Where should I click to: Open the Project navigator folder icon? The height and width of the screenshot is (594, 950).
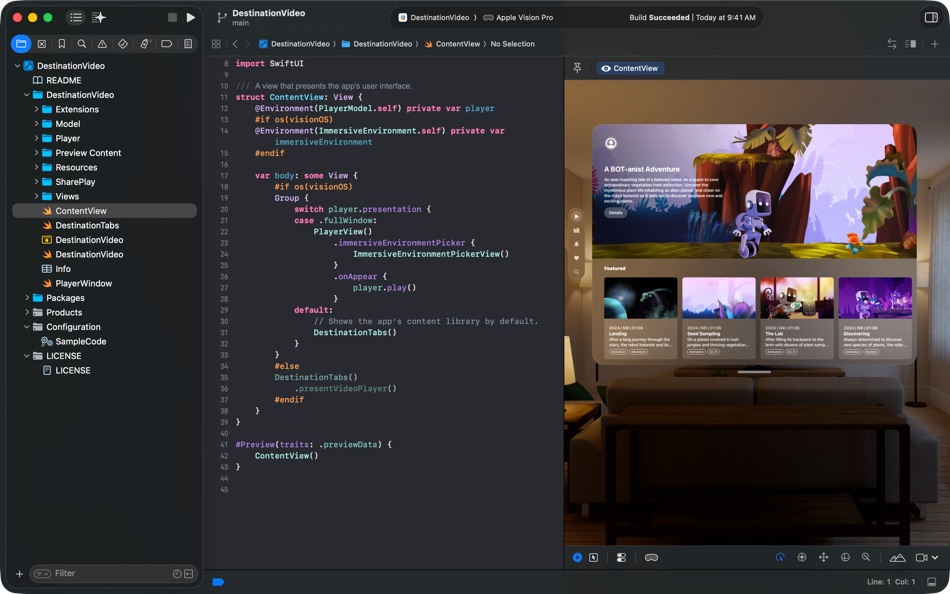[x=20, y=43]
